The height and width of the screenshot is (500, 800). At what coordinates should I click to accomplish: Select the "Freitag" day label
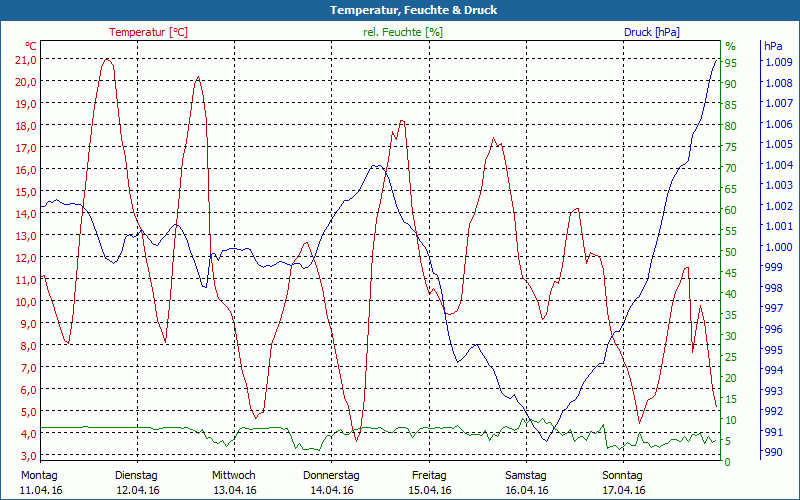coord(429,475)
